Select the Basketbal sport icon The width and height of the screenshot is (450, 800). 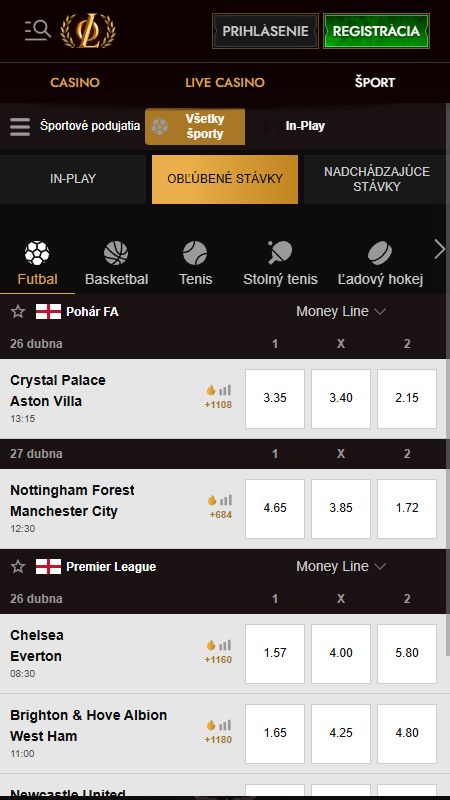coord(116,253)
